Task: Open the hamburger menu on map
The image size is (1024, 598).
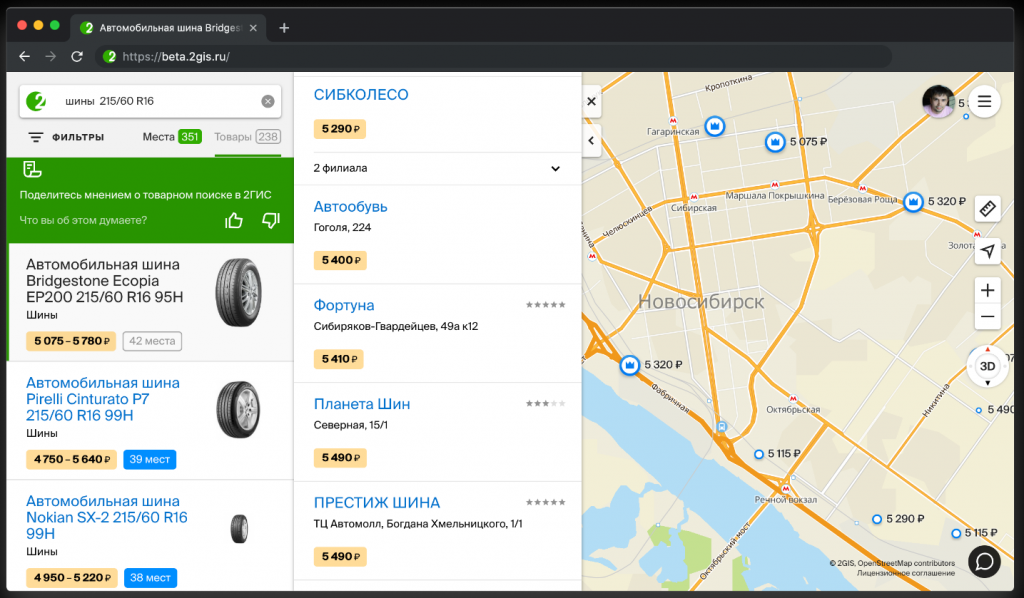Action: 984,101
